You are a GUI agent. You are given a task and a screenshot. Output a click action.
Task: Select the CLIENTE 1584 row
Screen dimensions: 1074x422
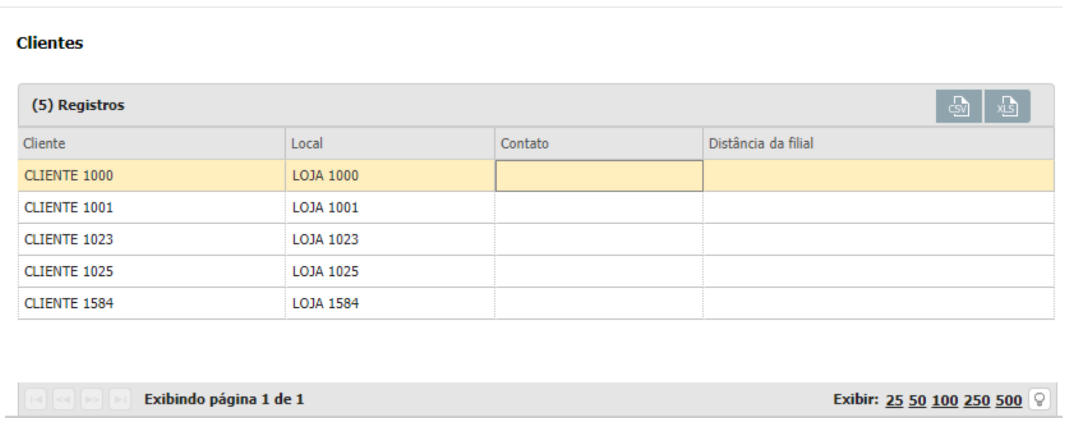69,304
